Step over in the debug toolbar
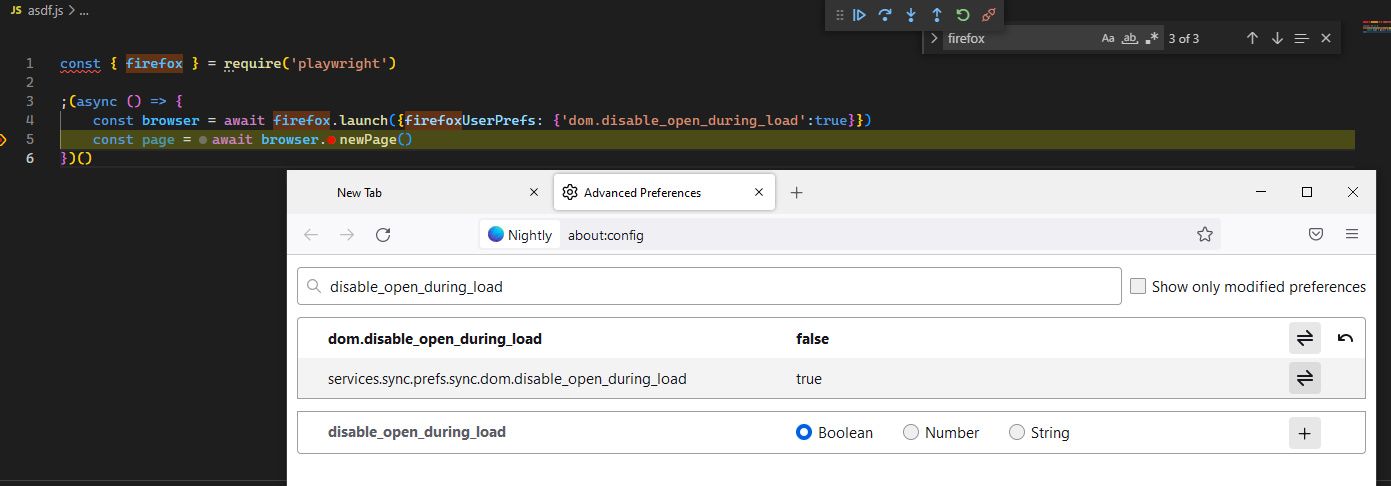This screenshot has width=1391, height=486. [x=885, y=15]
